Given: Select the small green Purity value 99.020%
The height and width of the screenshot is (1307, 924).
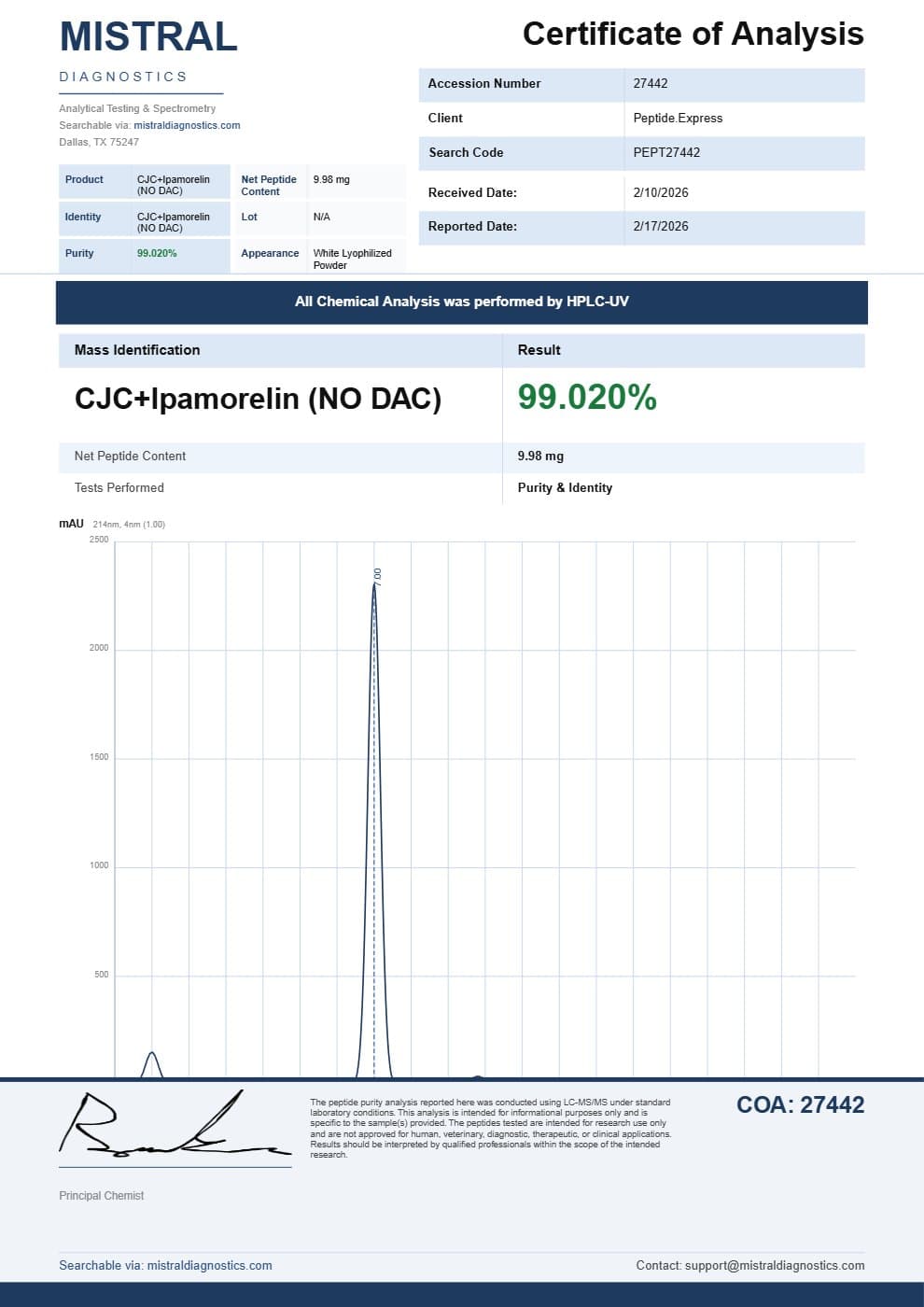Looking at the screenshot, I should (157, 253).
